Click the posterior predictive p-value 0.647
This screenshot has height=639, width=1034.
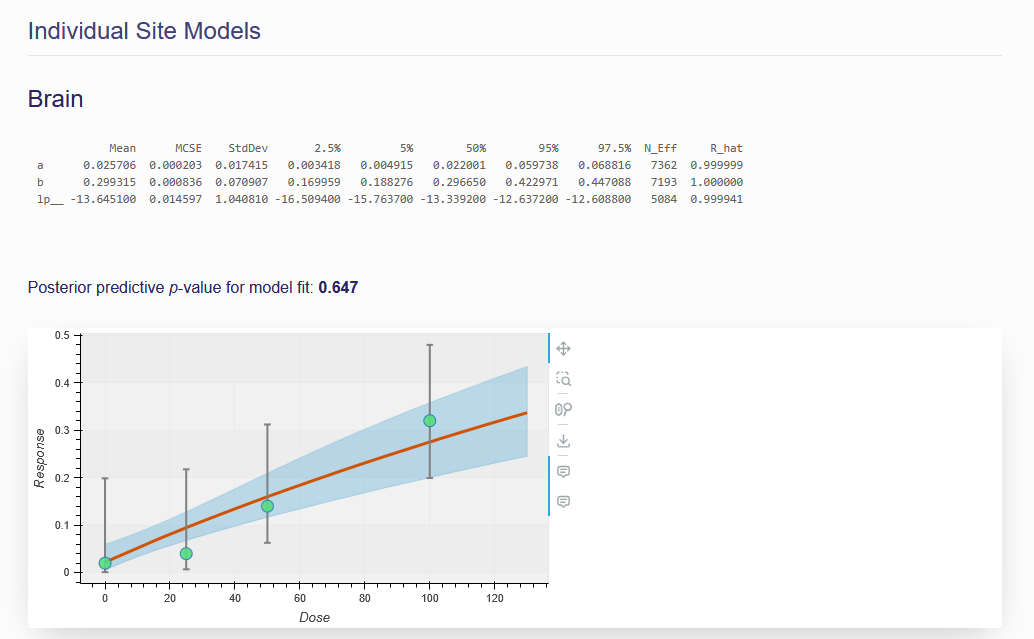click(x=338, y=288)
